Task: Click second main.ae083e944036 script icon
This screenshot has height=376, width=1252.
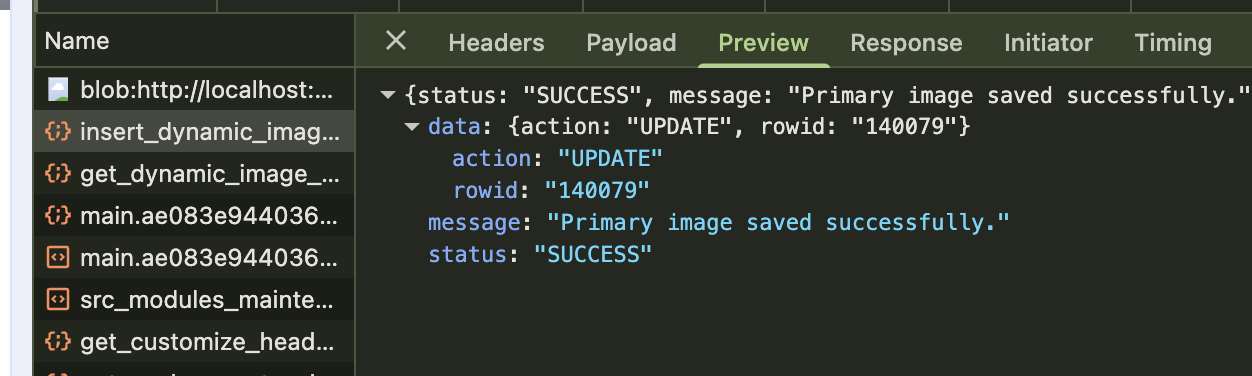Action: [x=59, y=258]
